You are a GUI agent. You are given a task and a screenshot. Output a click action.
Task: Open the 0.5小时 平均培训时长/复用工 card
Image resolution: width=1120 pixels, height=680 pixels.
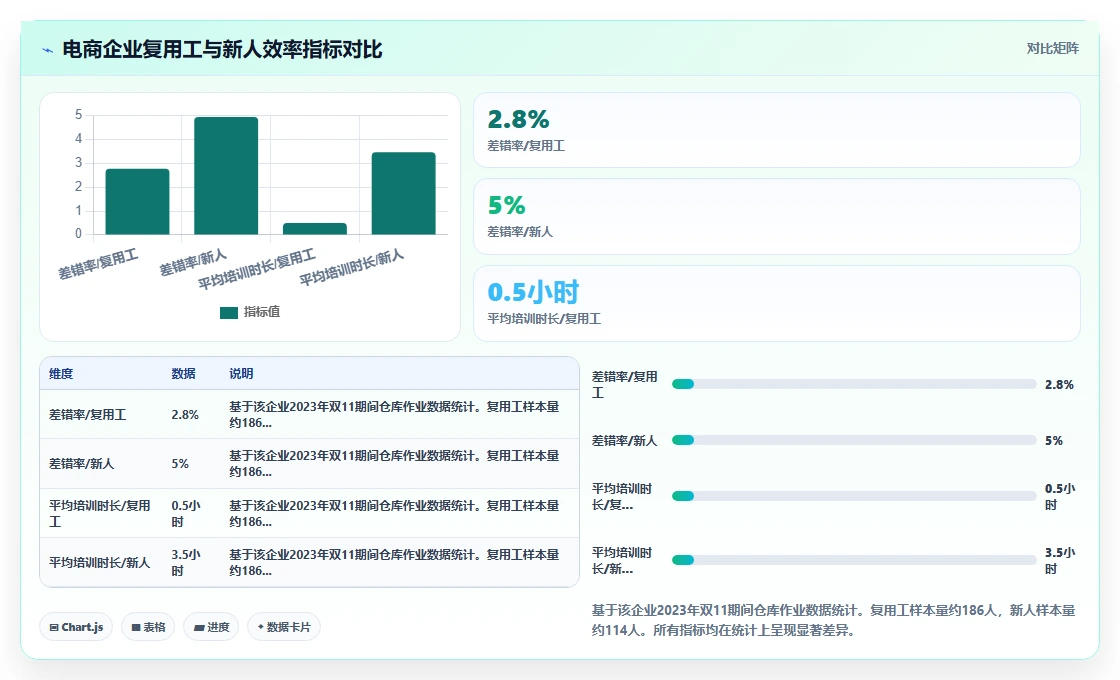click(x=776, y=304)
